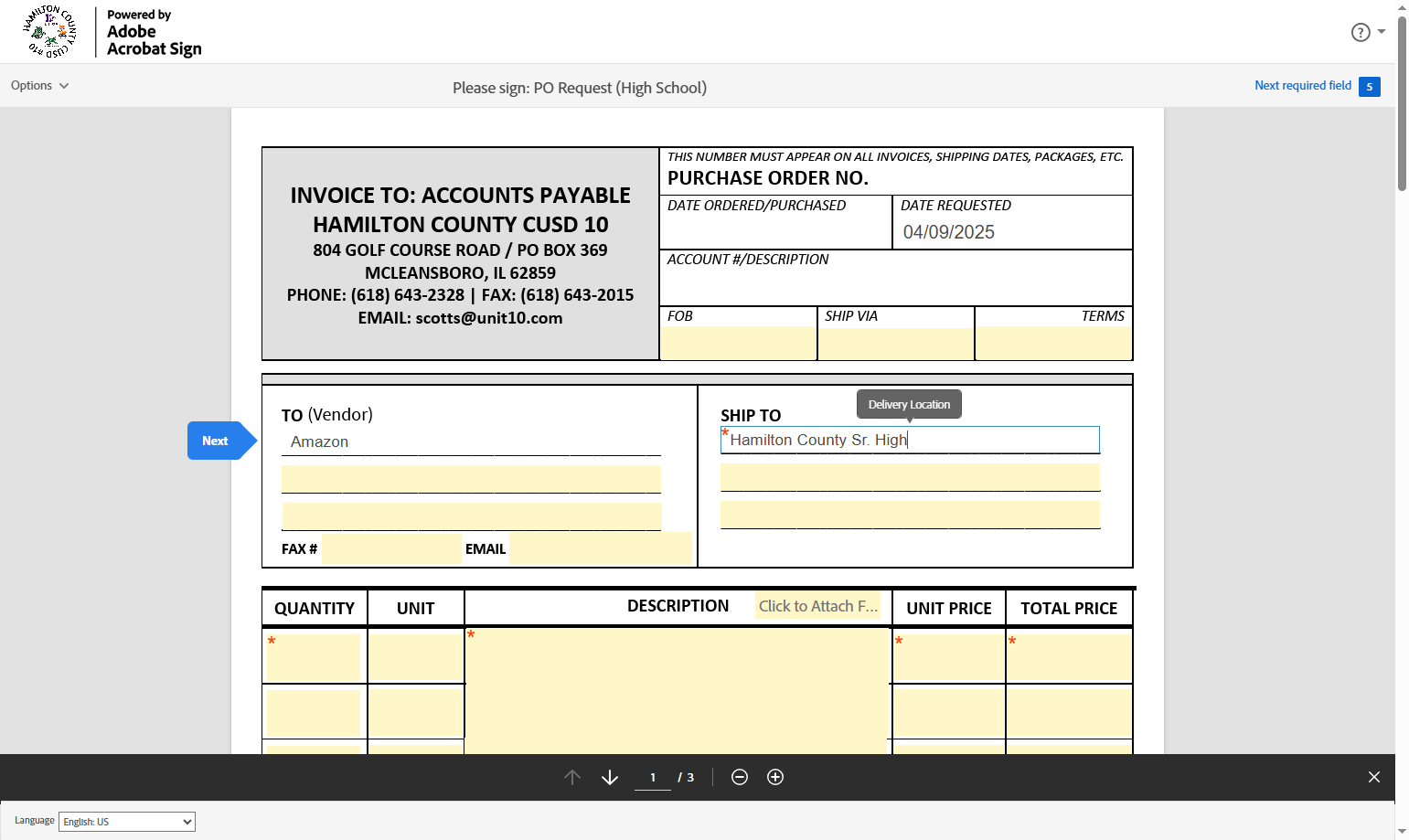The image size is (1409, 840).
Task: Click the Vendor name field containing Amazon
Action: (471, 441)
